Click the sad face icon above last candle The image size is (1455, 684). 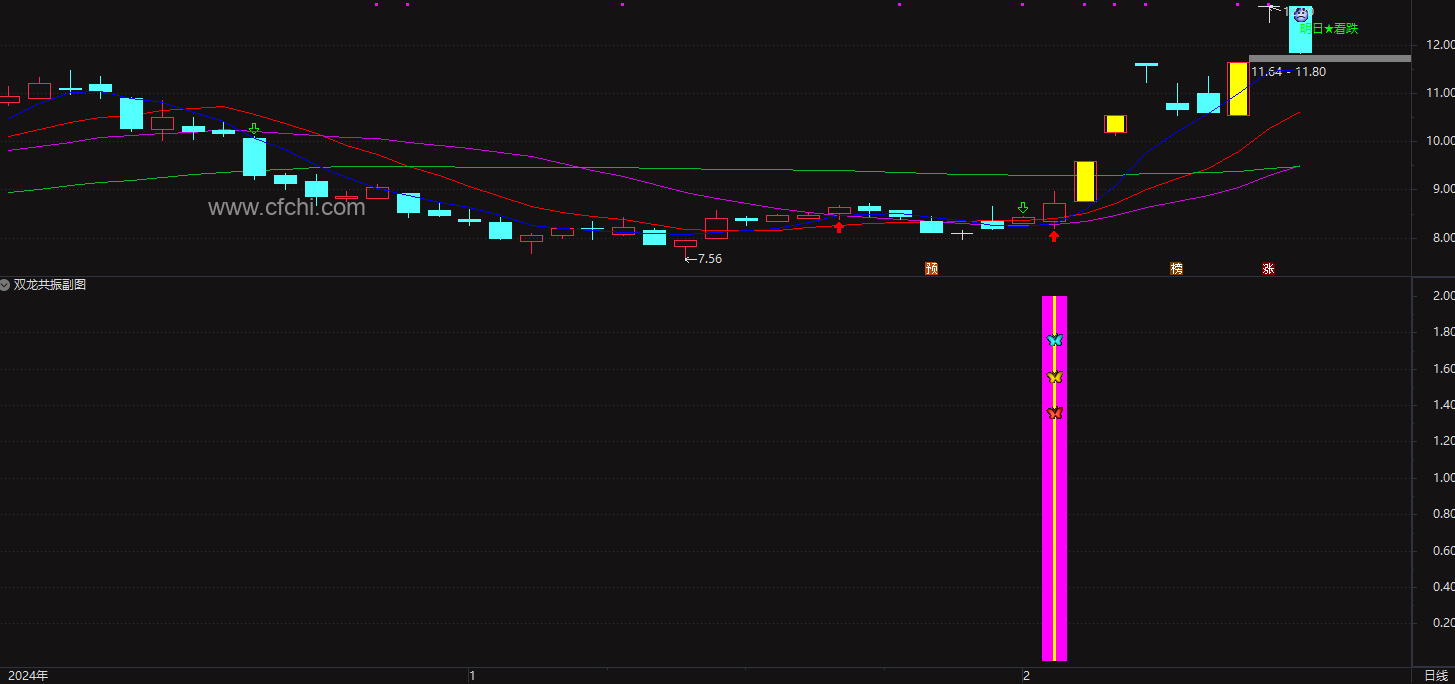tap(1300, 15)
